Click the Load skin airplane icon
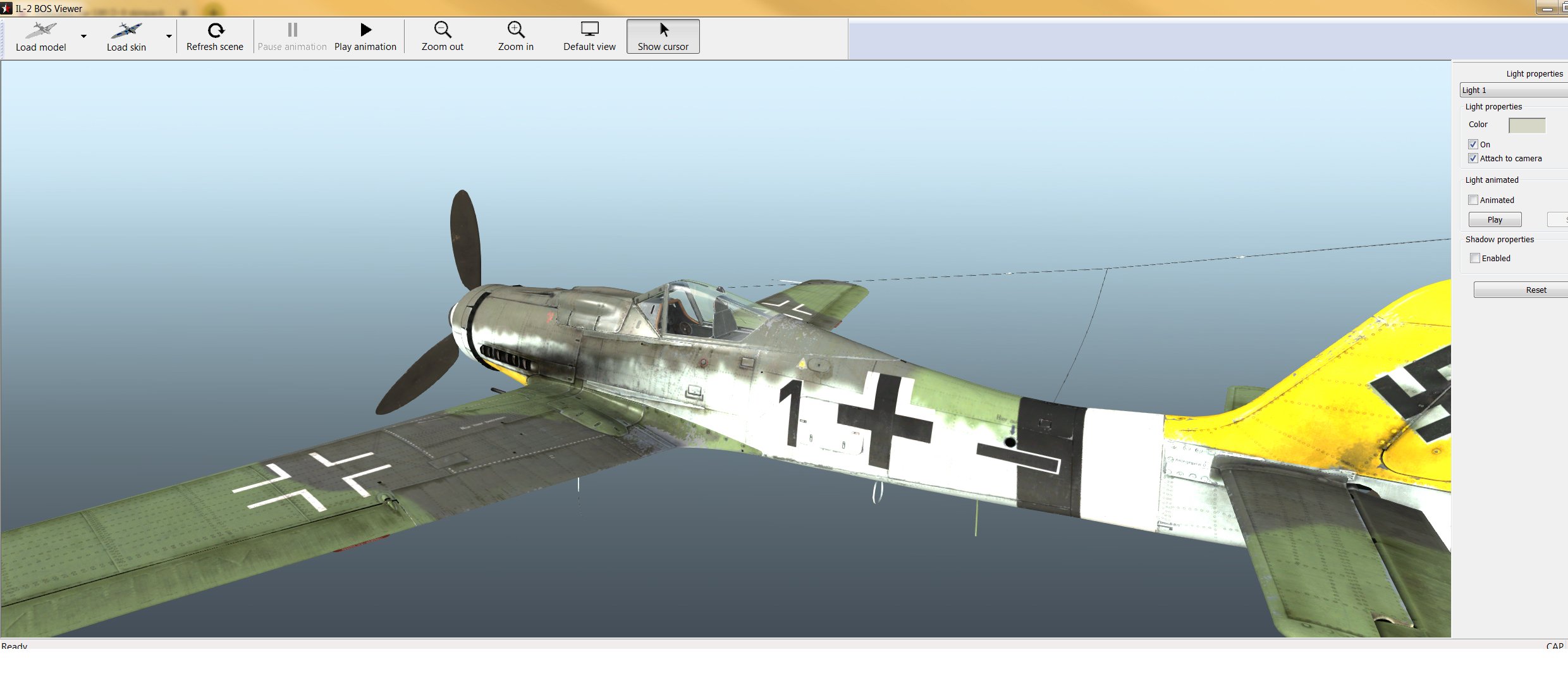This screenshot has width=1568, height=683. point(126,30)
